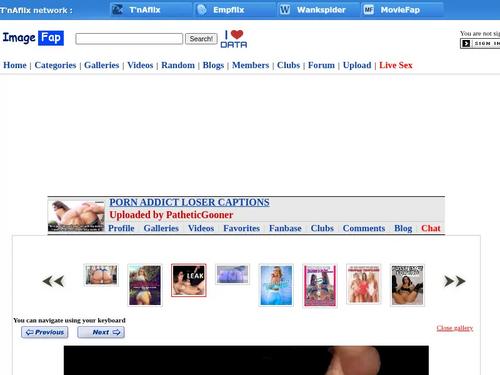Open the Upload navigation link

(x=357, y=65)
